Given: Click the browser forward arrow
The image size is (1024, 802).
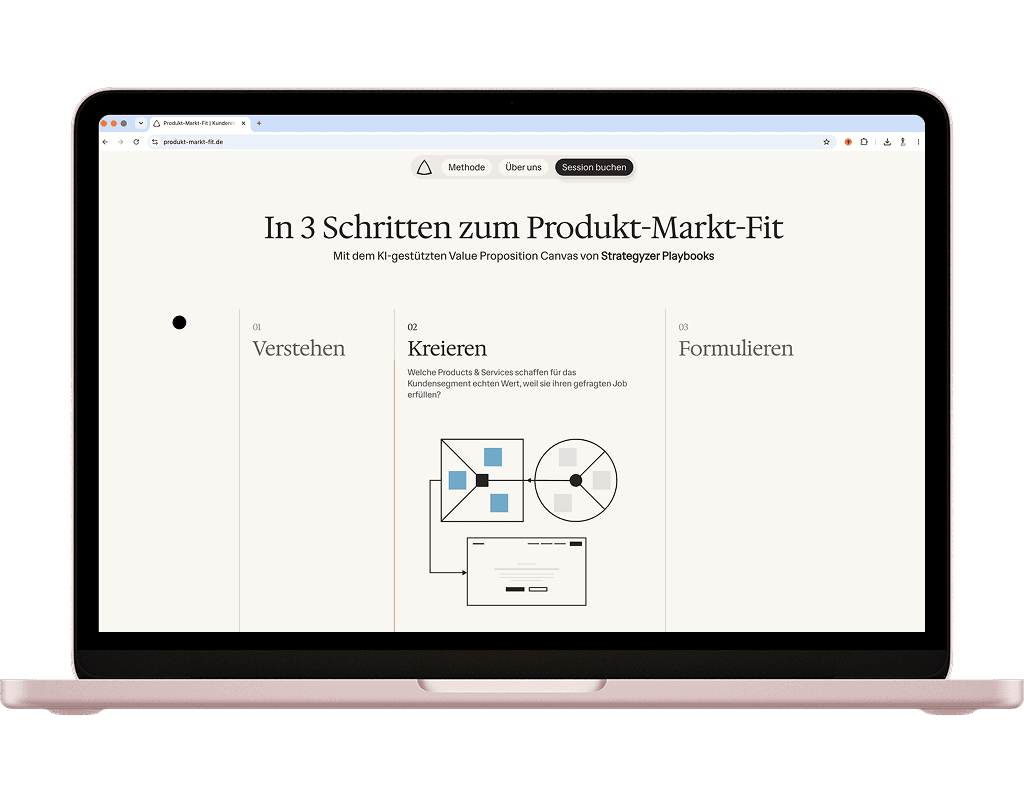Looking at the screenshot, I should tap(120, 142).
